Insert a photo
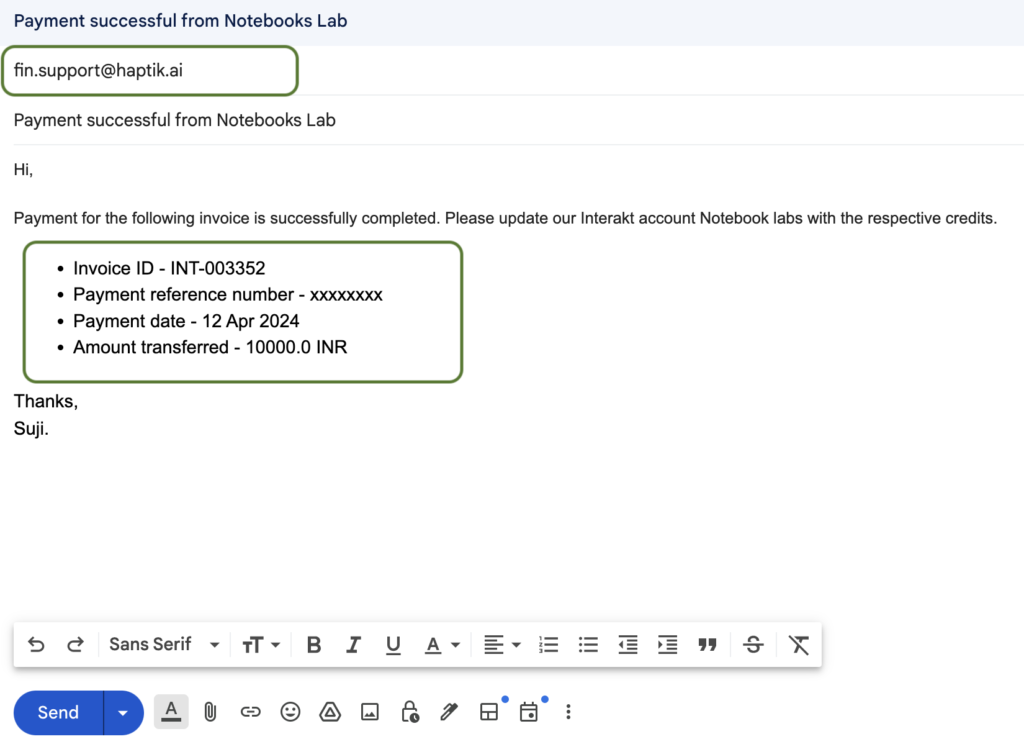Viewport: 1024px width, 739px height. (x=370, y=712)
